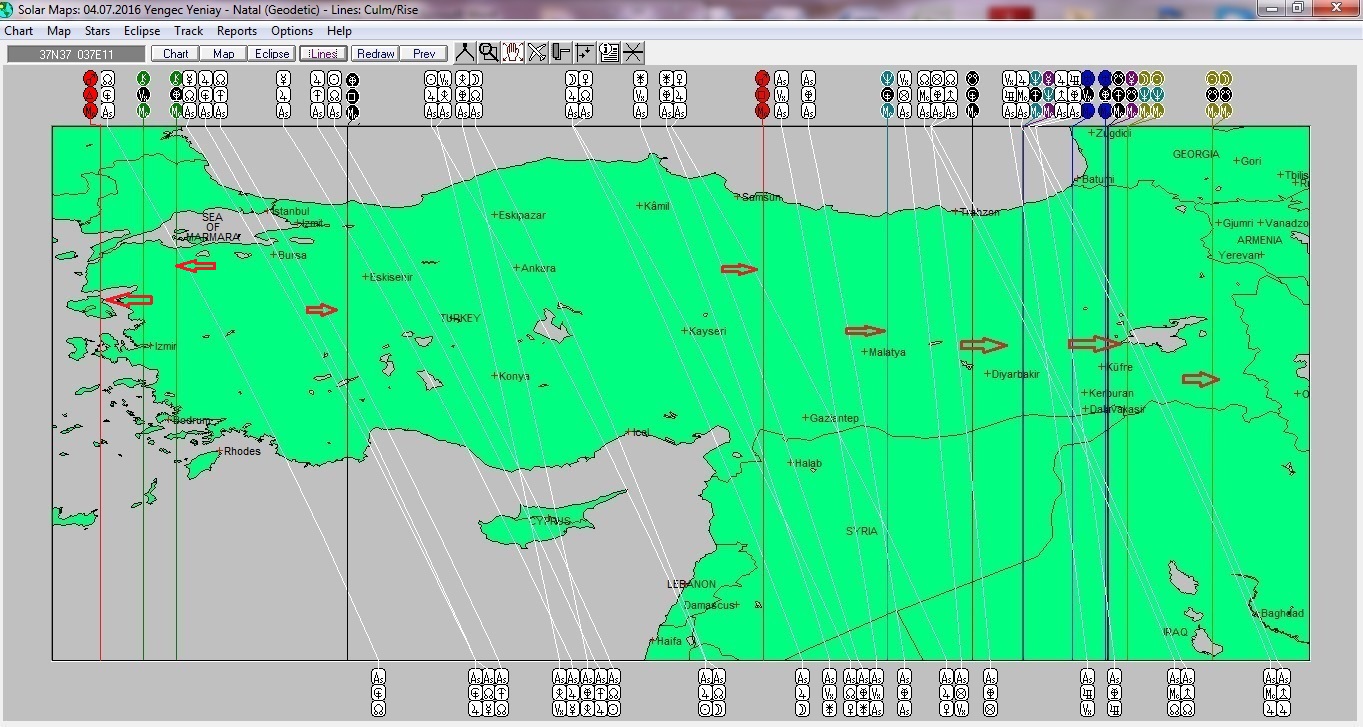Open the Track menu
The width and height of the screenshot is (1363, 727).
click(x=188, y=31)
